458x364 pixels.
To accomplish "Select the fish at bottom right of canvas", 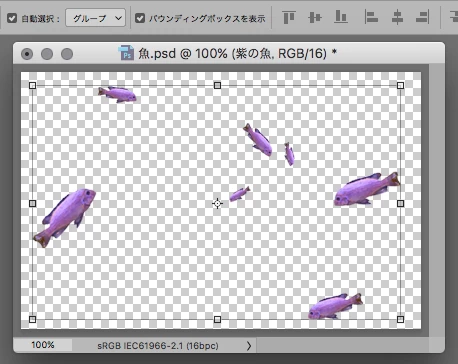I will click(x=333, y=306).
